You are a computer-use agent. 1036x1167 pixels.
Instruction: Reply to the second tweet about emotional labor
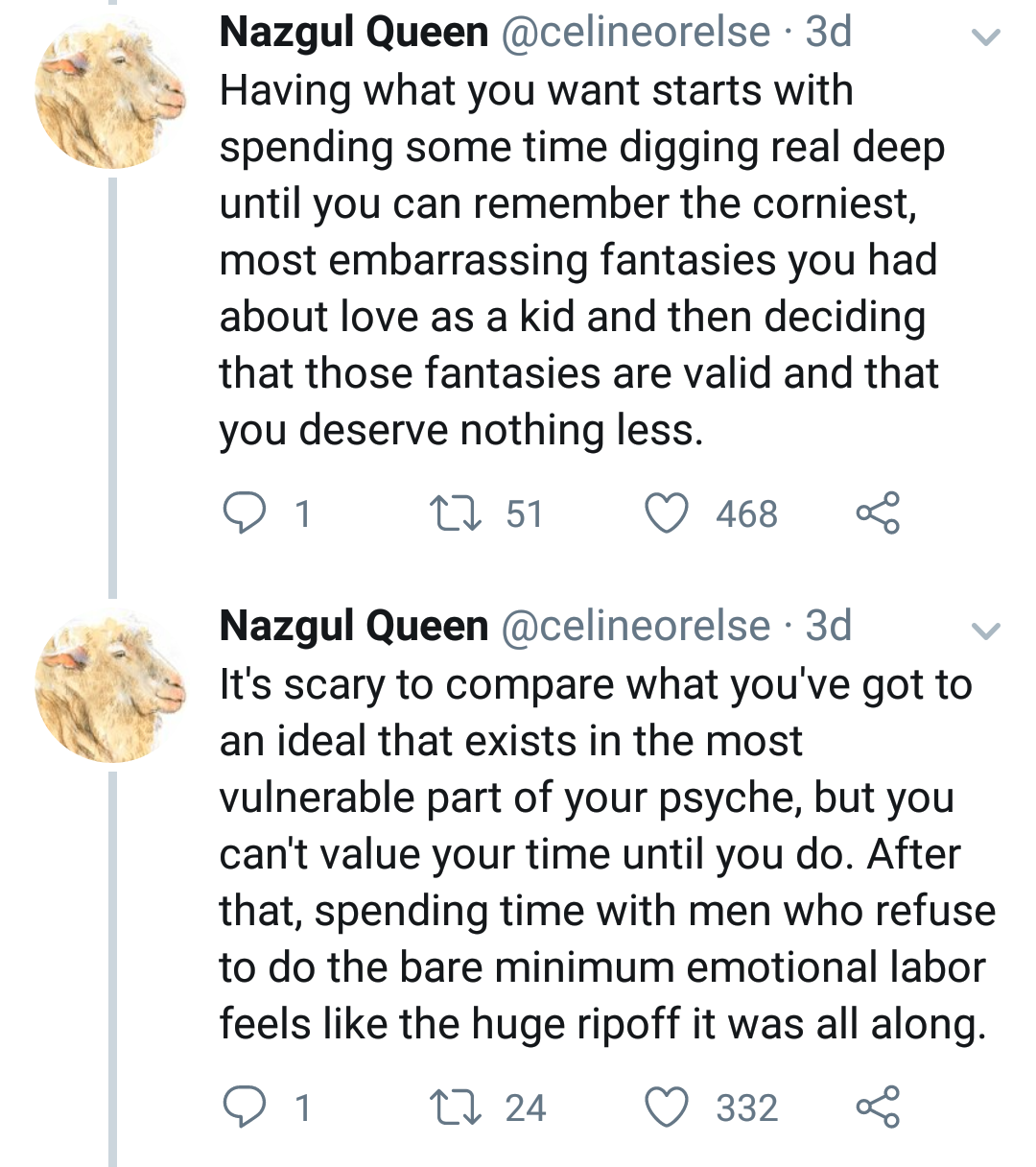[245, 1107]
